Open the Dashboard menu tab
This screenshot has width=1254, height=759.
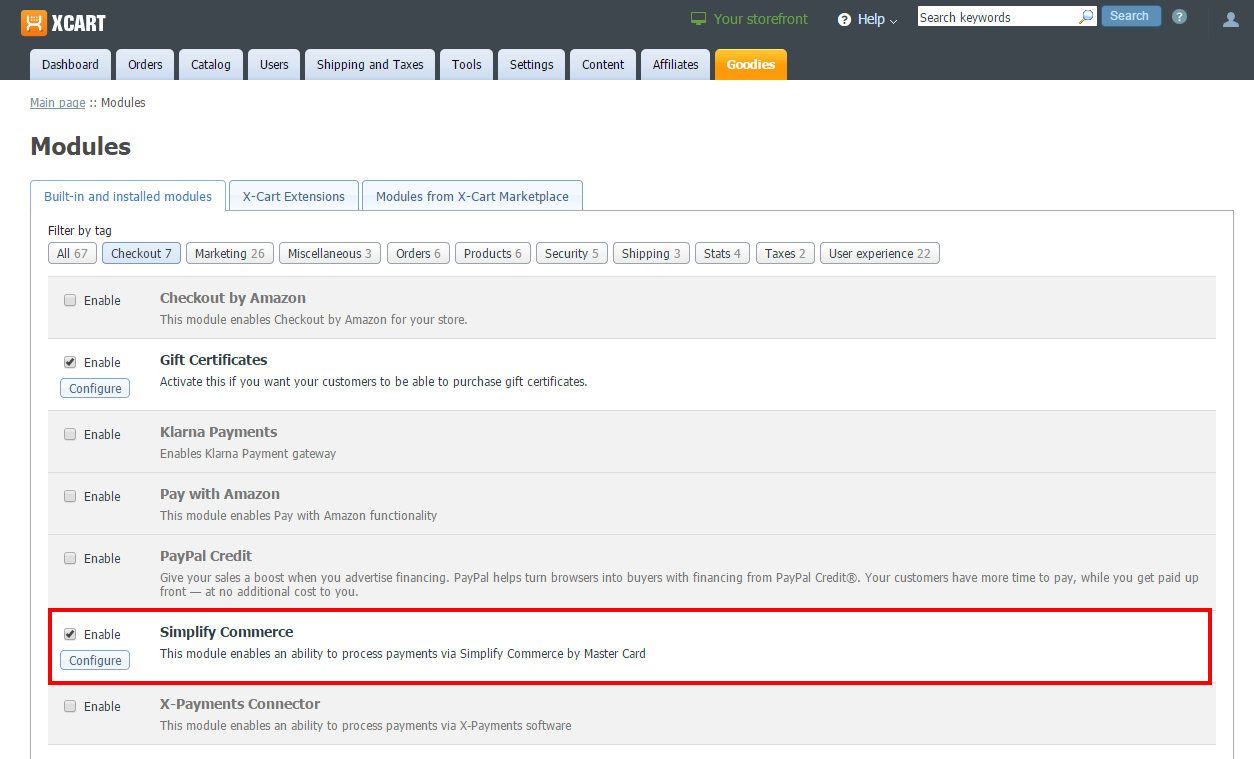click(x=70, y=64)
